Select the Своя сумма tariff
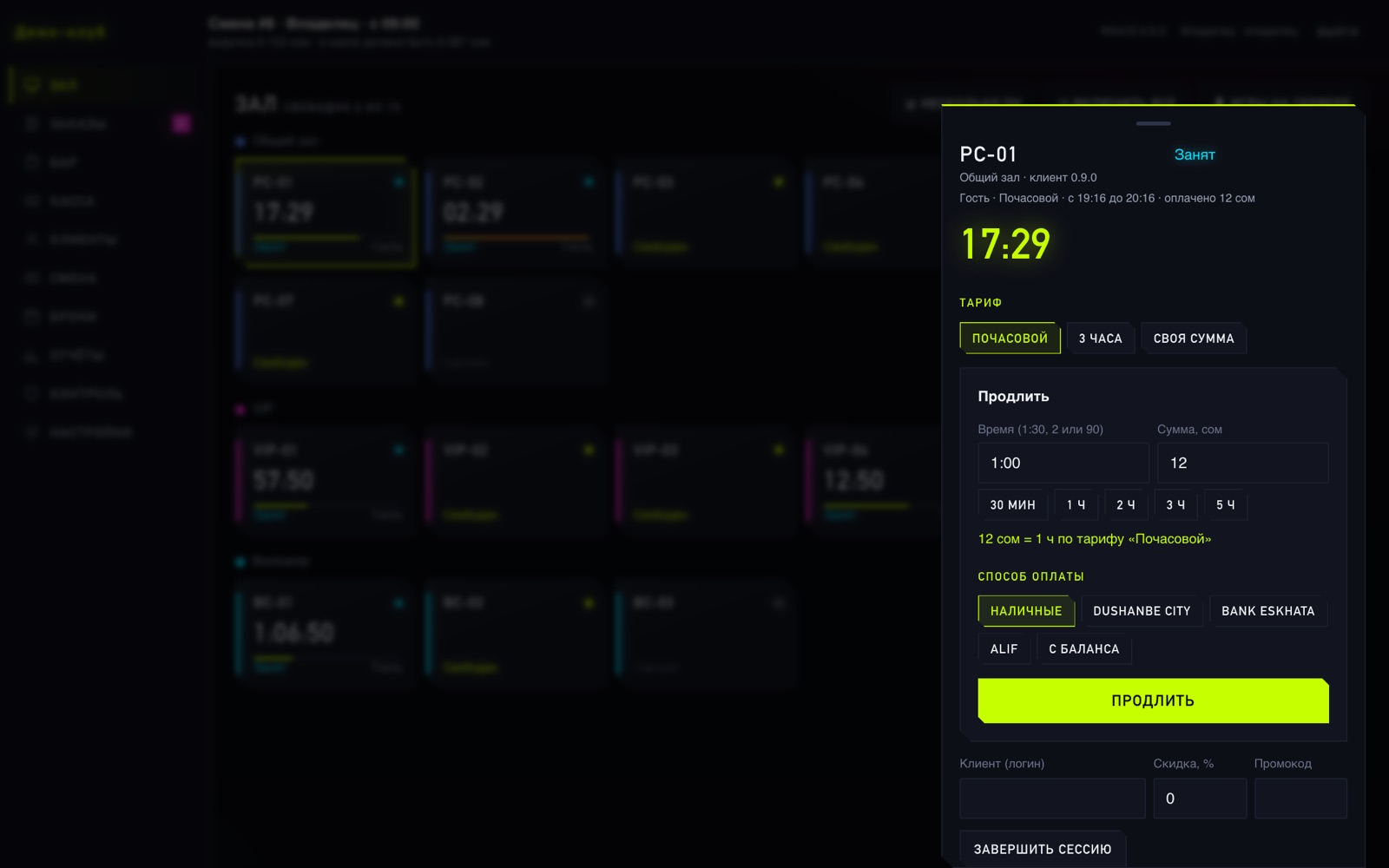The image size is (1389, 868). 1194,339
